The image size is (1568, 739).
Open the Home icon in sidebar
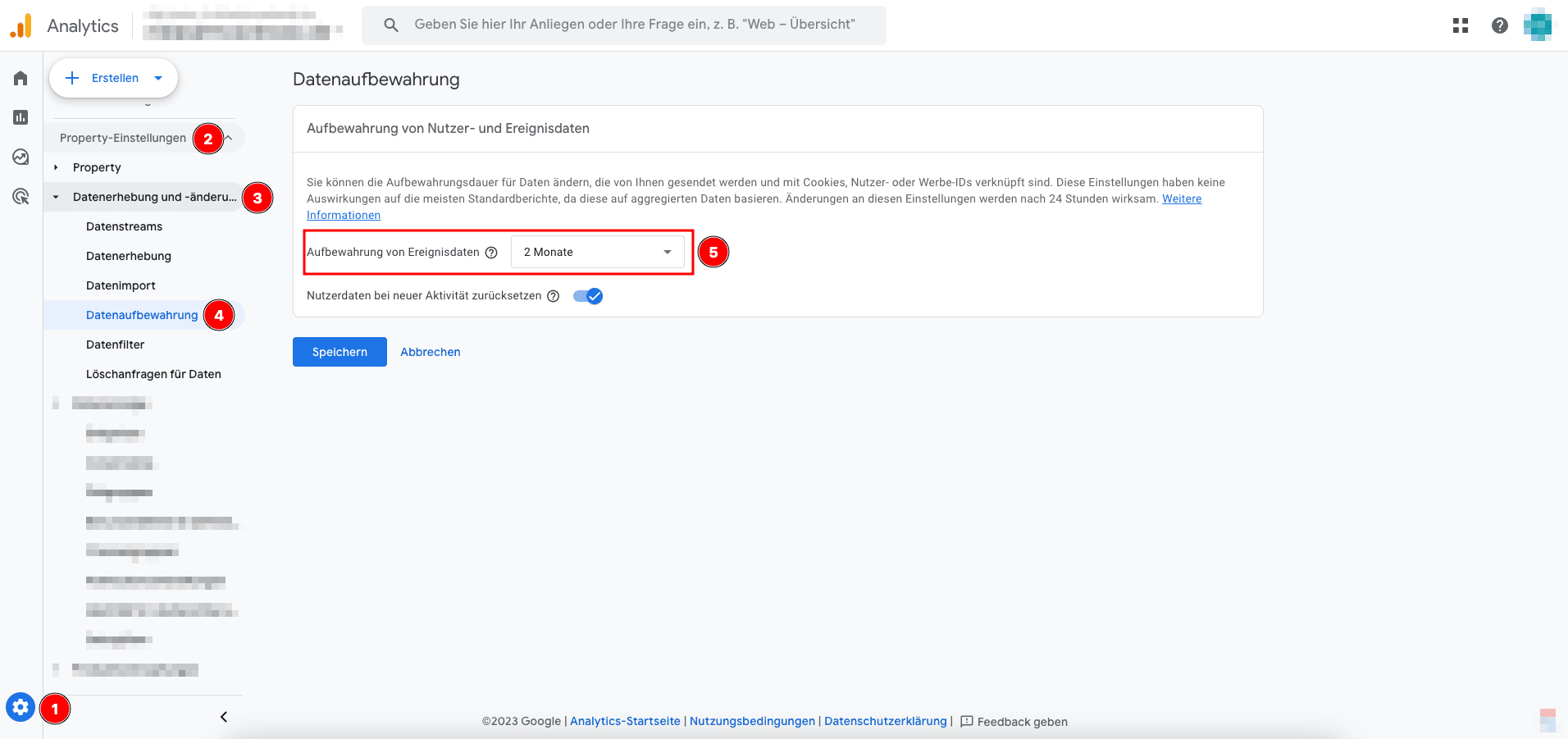click(21, 78)
